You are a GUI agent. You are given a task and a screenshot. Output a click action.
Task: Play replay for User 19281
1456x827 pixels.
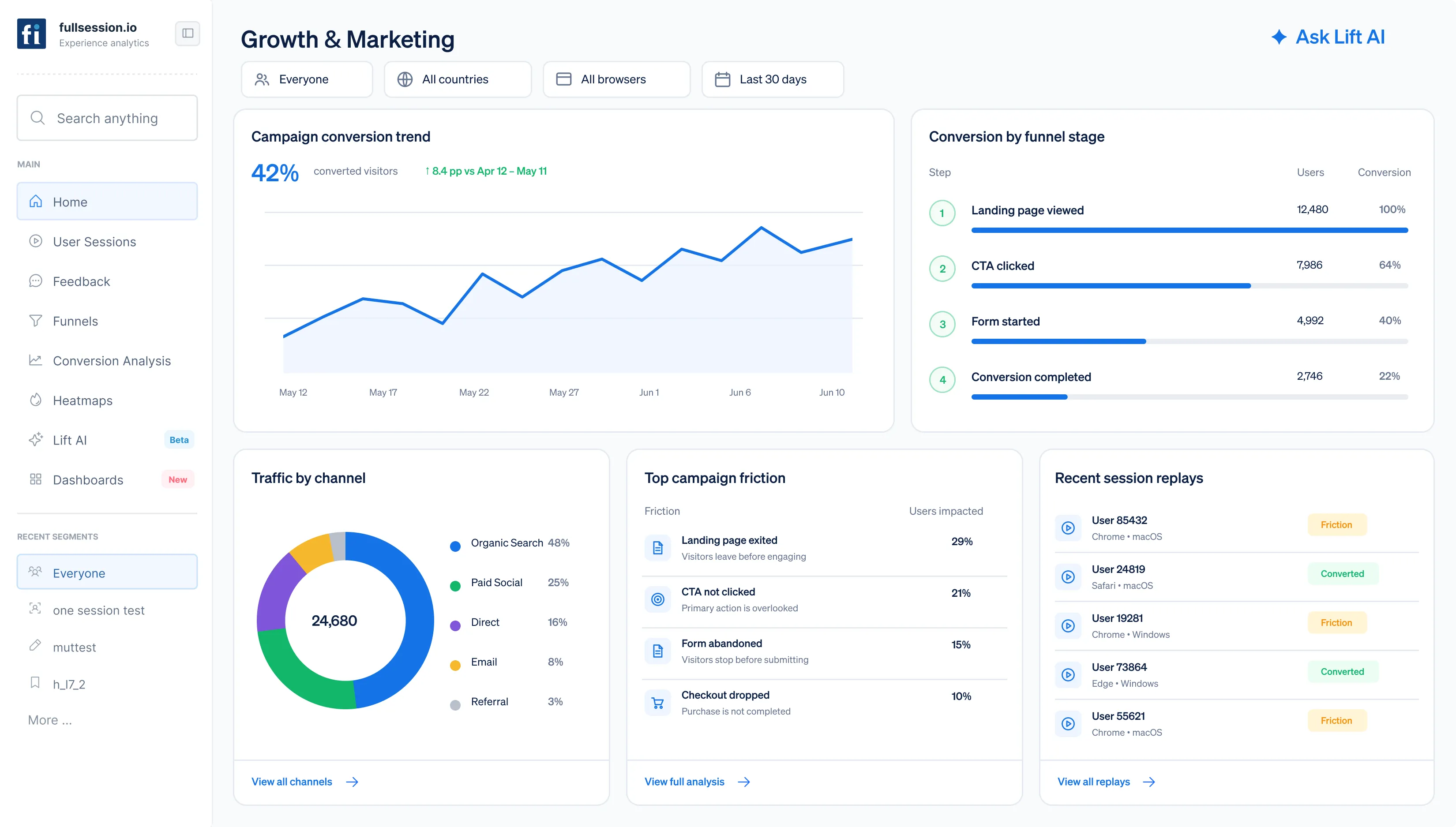coord(1068,625)
